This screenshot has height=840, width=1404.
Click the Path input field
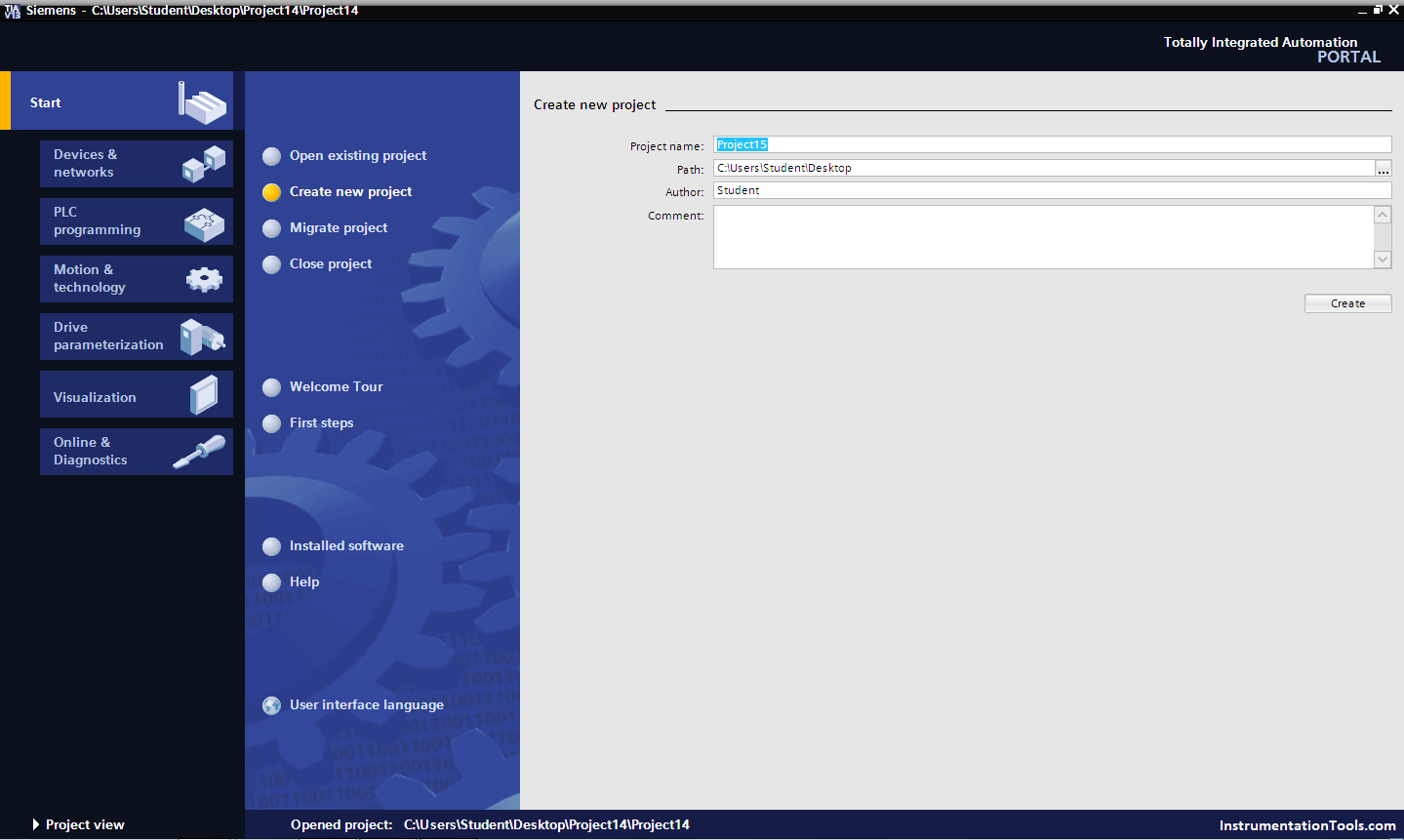tap(1044, 168)
